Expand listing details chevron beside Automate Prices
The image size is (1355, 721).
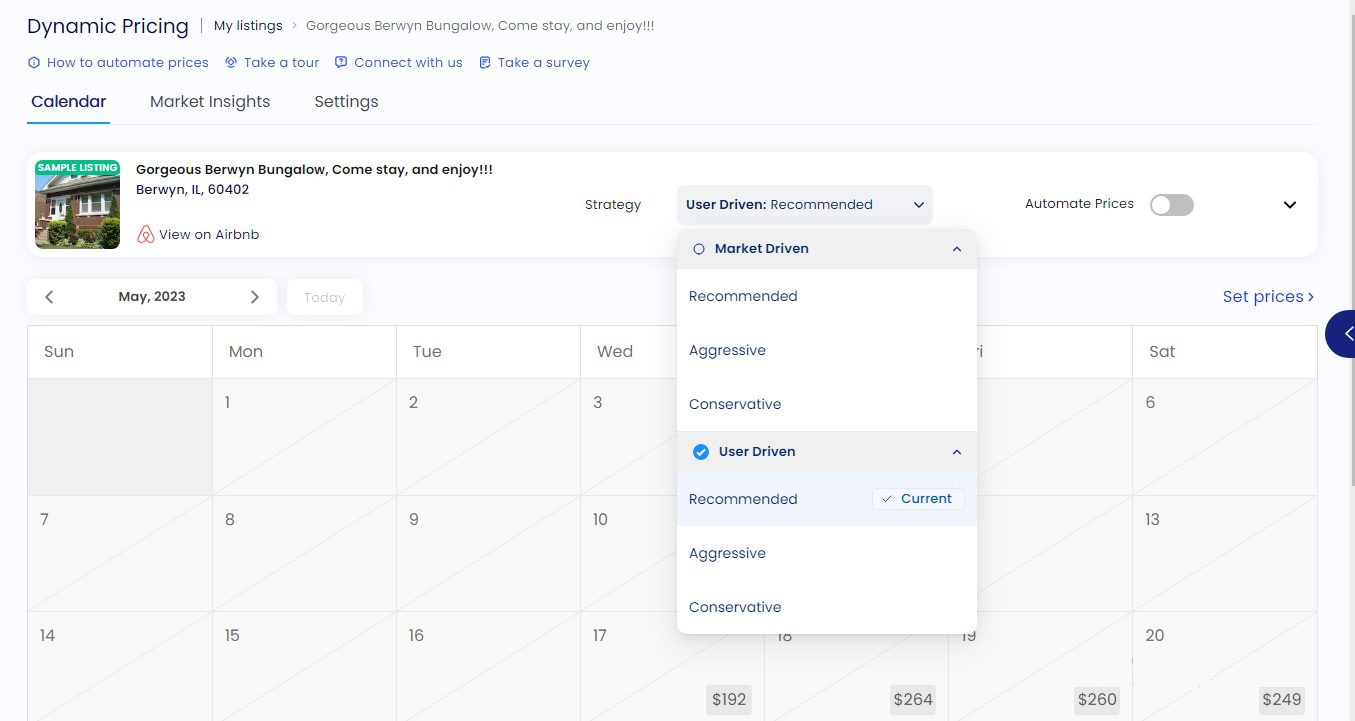click(x=1289, y=205)
